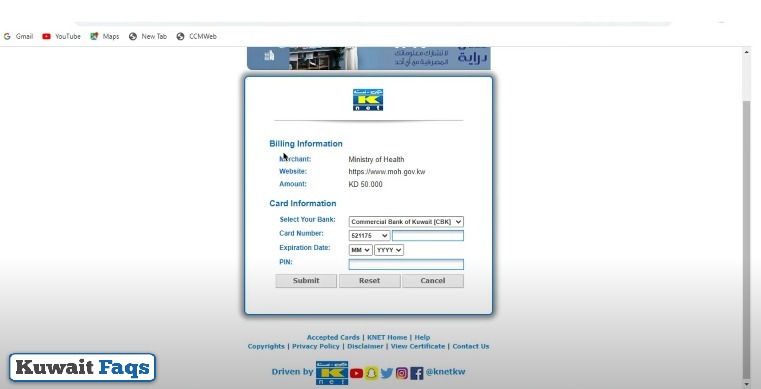Open the Disclaimer link
This screenshot has height=389, width=761.
pos(365,346)
